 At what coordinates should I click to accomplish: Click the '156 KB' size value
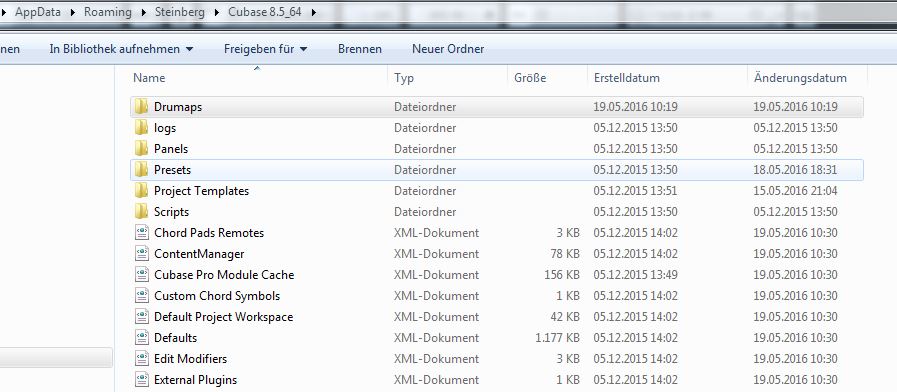(562, 275)
